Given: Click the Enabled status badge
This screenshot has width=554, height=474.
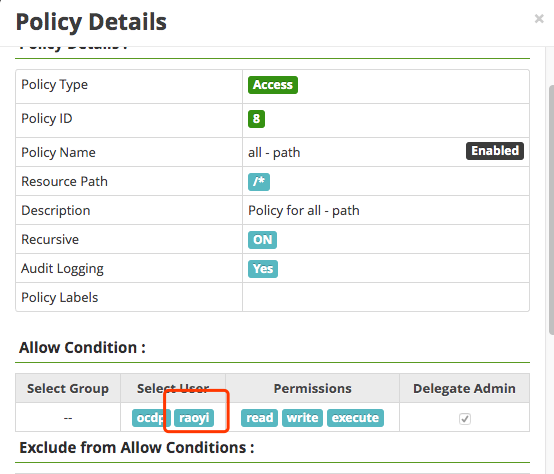Looking at the screenshot, I should pos(495,151).
